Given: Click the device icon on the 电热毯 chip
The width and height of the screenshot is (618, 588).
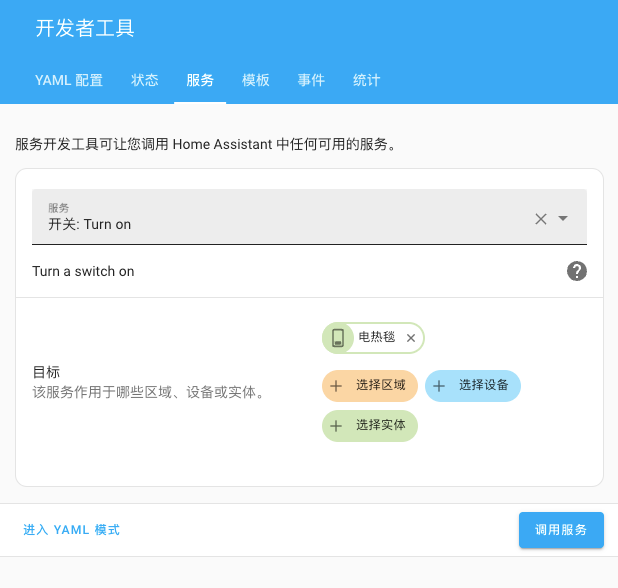Looking at the screenshot, I should tap(338, 338).
